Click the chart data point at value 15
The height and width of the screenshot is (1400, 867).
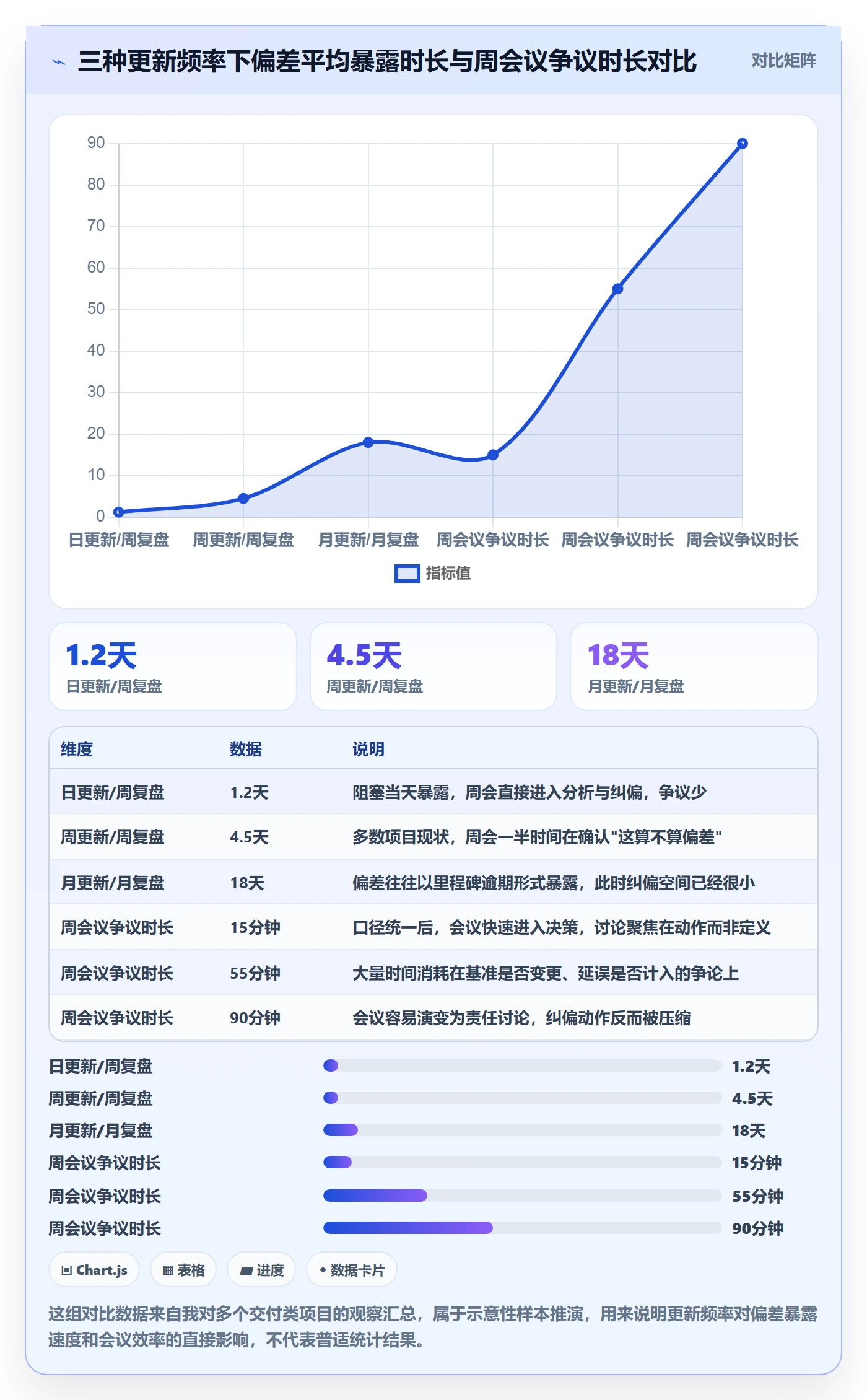point(493,455)
